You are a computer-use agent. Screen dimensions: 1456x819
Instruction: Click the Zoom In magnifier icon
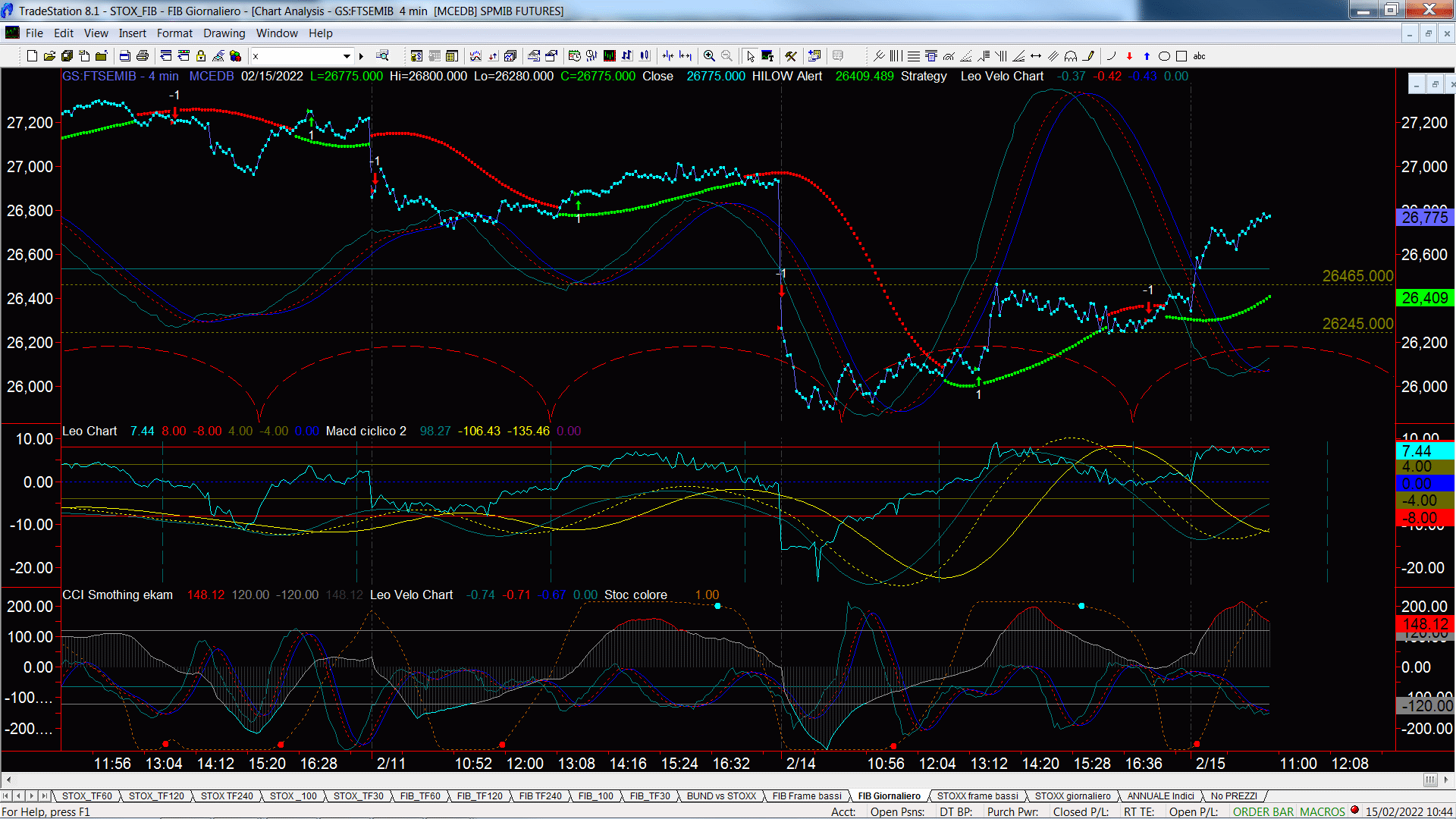pyautogui.click(x=709, y=56)
